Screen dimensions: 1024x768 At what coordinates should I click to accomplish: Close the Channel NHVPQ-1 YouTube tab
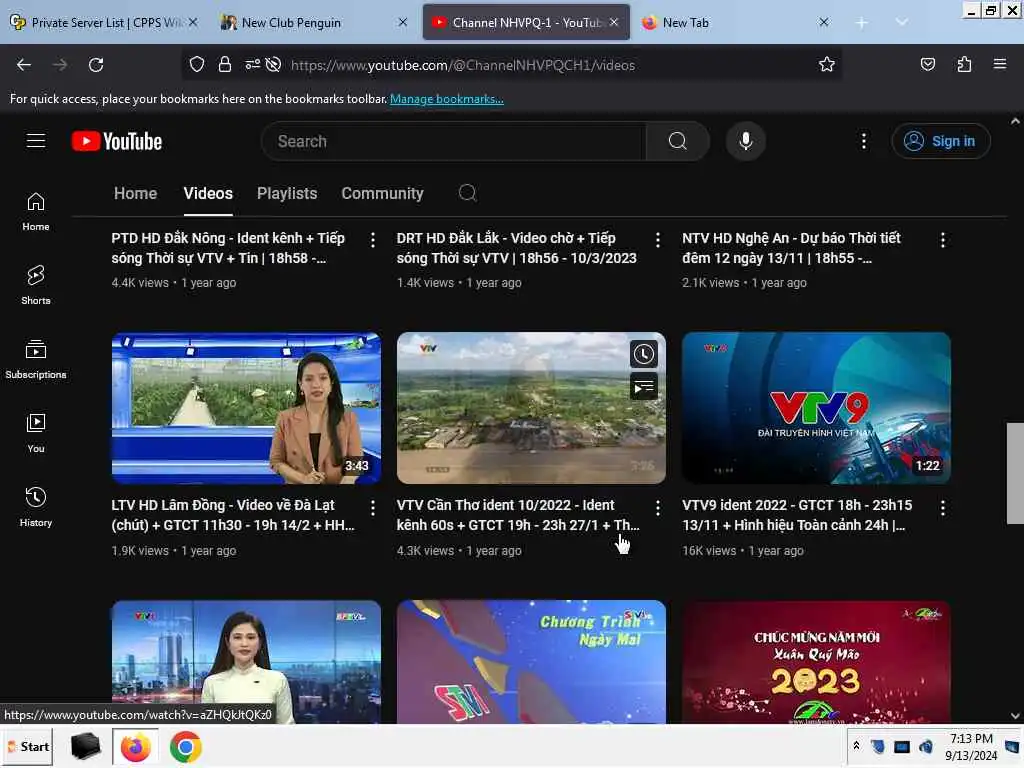[x=614, y=22]
